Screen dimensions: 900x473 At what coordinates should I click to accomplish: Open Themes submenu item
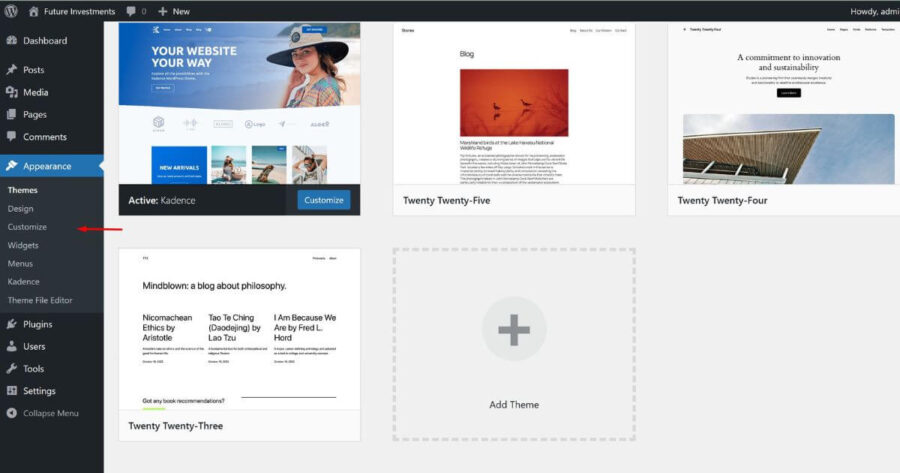[22, 190]
